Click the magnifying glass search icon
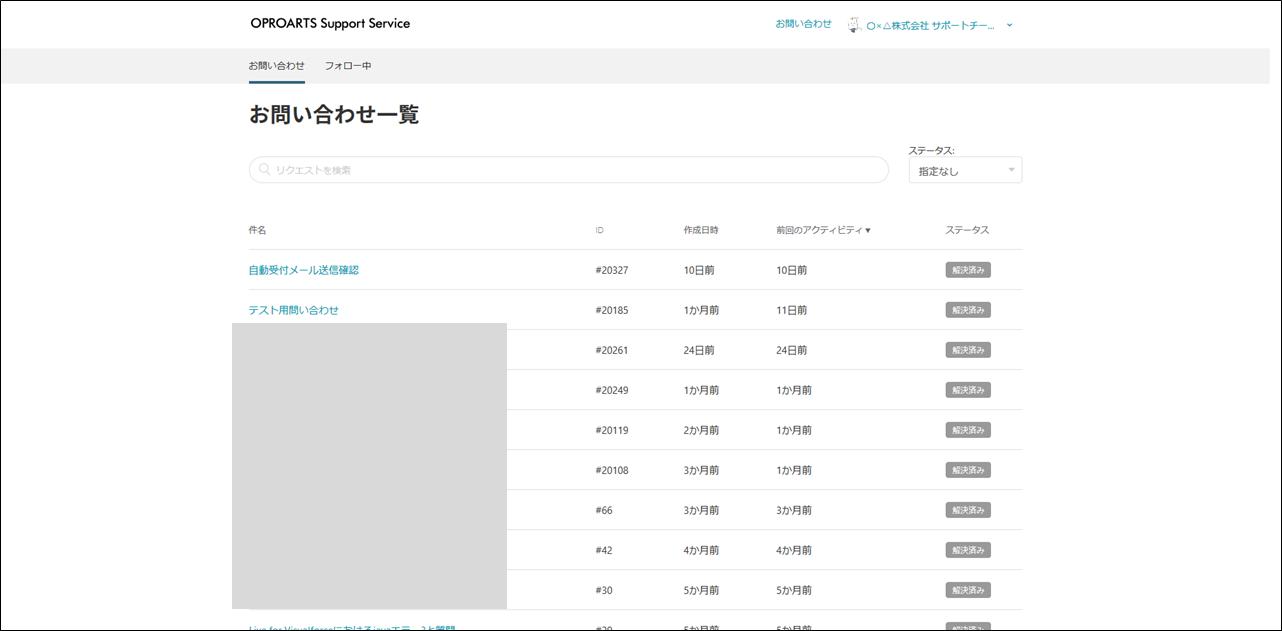1282x631 pixels. [x=264, y=170]
